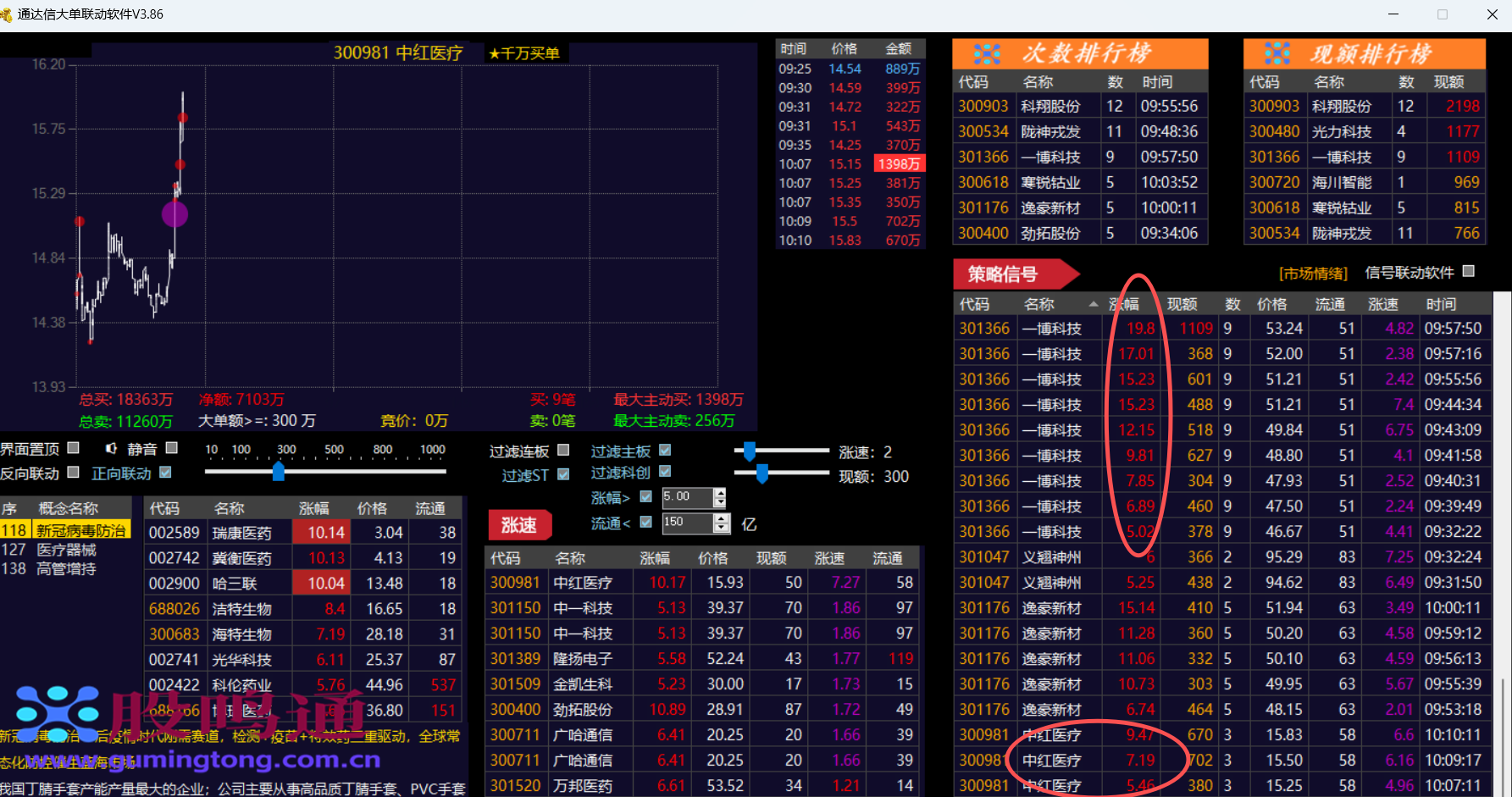Click the 大单额 threshold slider handle
This screenshot has width=1512, height=797.
(278, 472)
